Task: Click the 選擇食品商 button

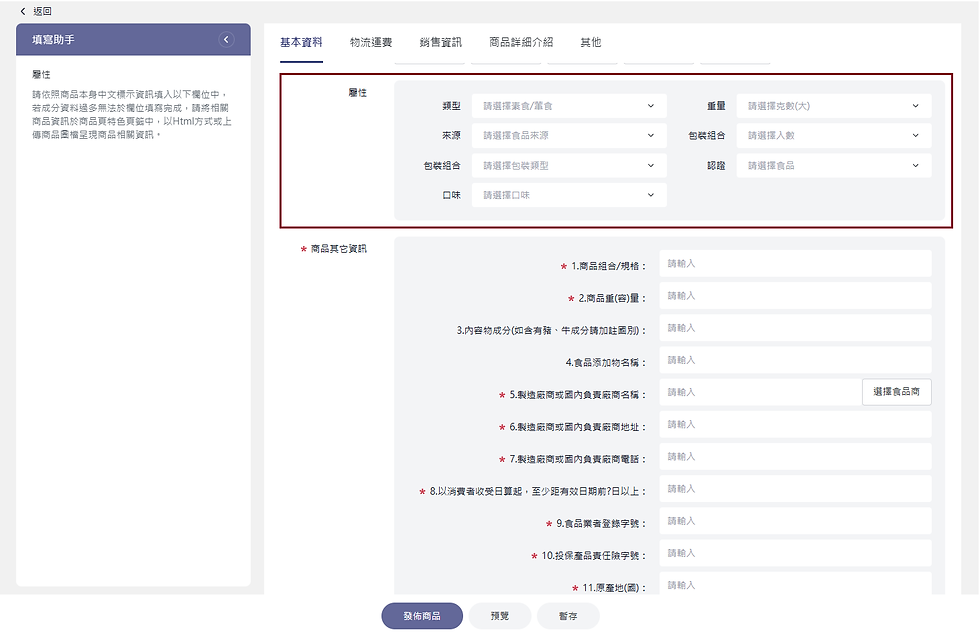Action: pyautogui.click(x=896, y=392)
